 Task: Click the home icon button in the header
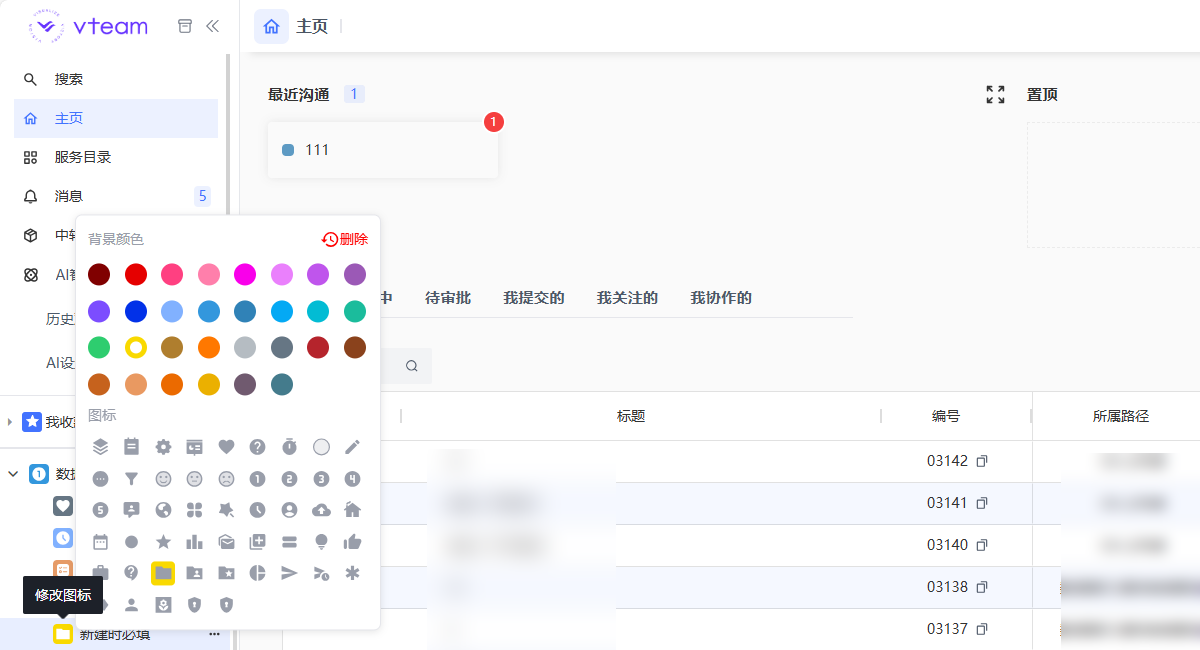(x=271, y=26)
